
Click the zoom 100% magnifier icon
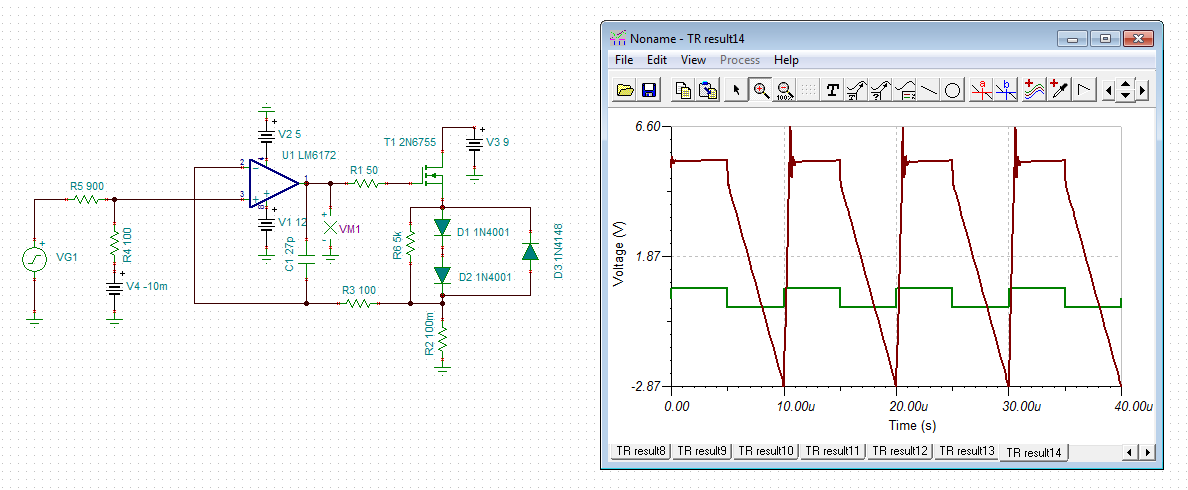[x=785, y=90]
